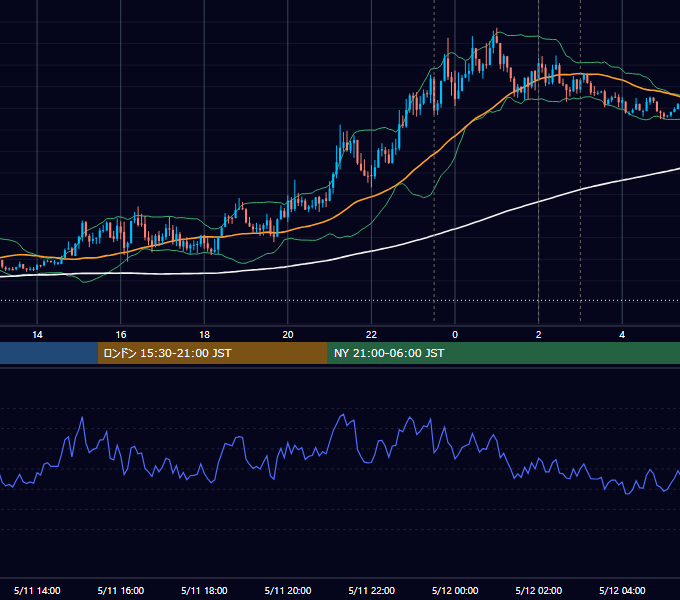Click the 5/11 18:00 time label
Viewport: 680px width, 600px height.
click(204, 590)
